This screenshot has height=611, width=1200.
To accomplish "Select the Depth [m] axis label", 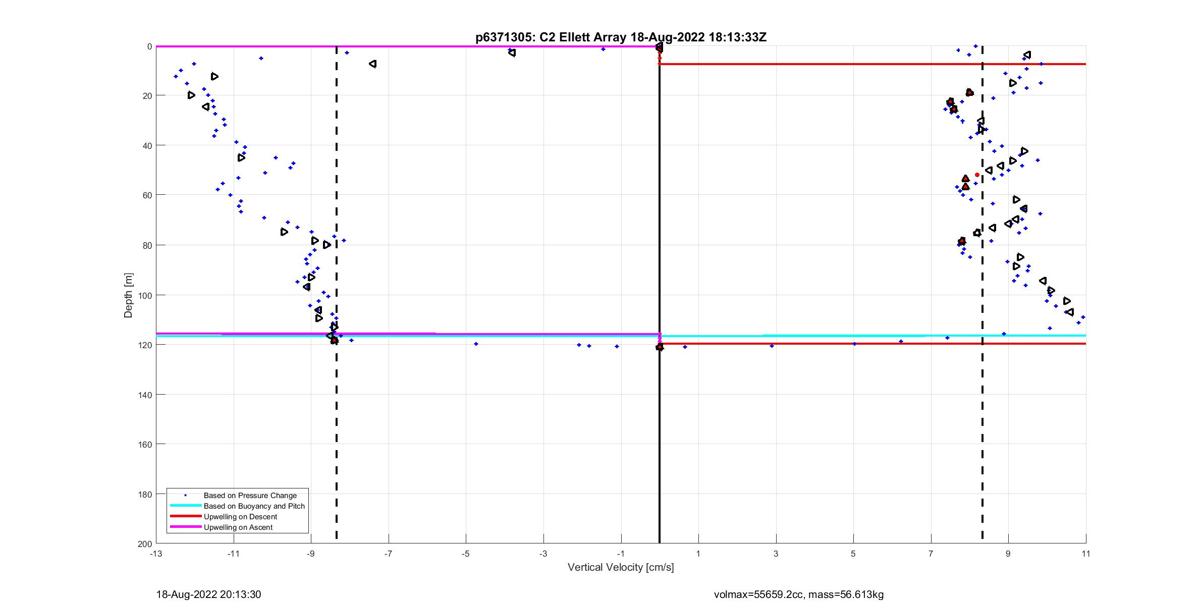I will (x=128, y=295).
